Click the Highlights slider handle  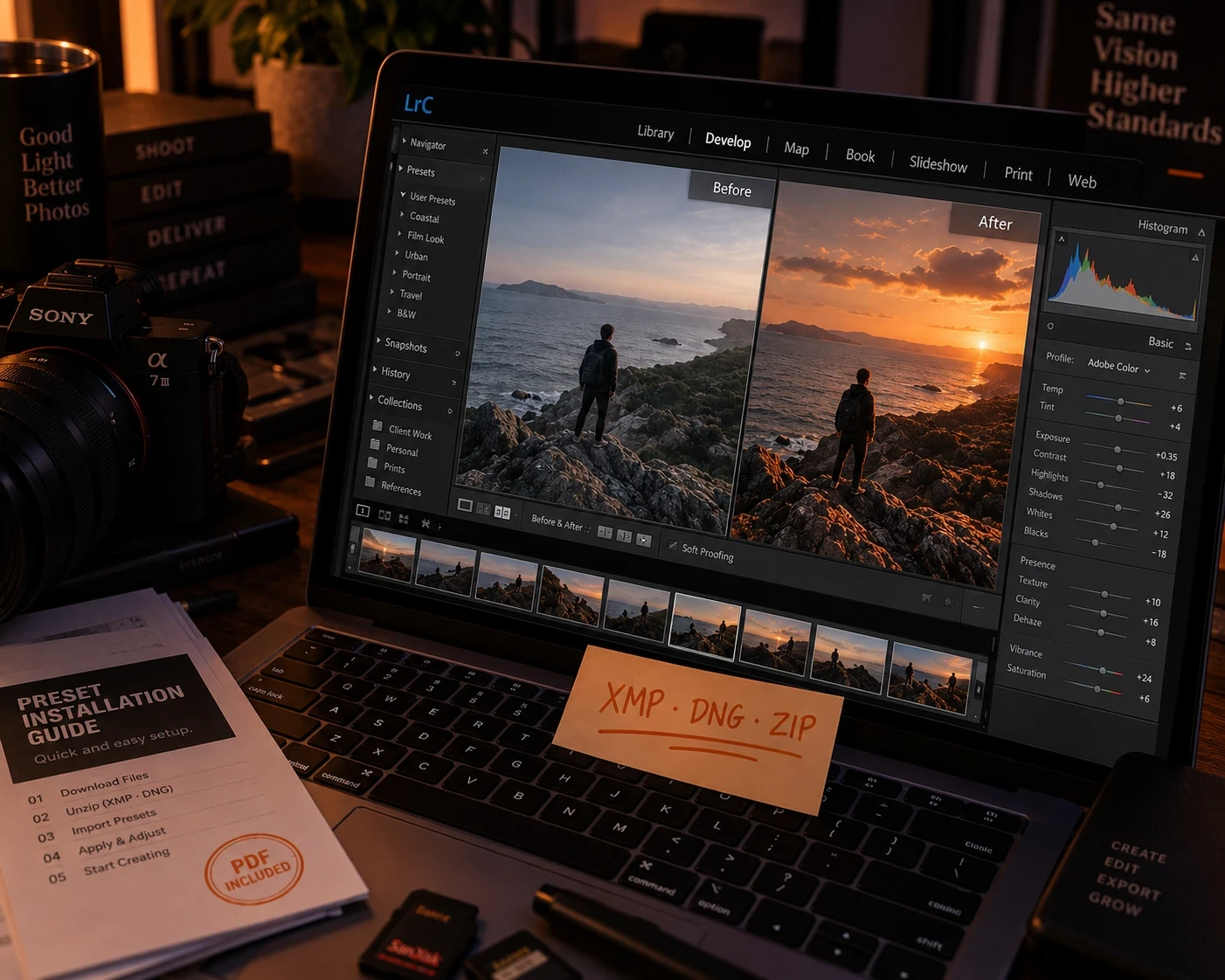1100,485
